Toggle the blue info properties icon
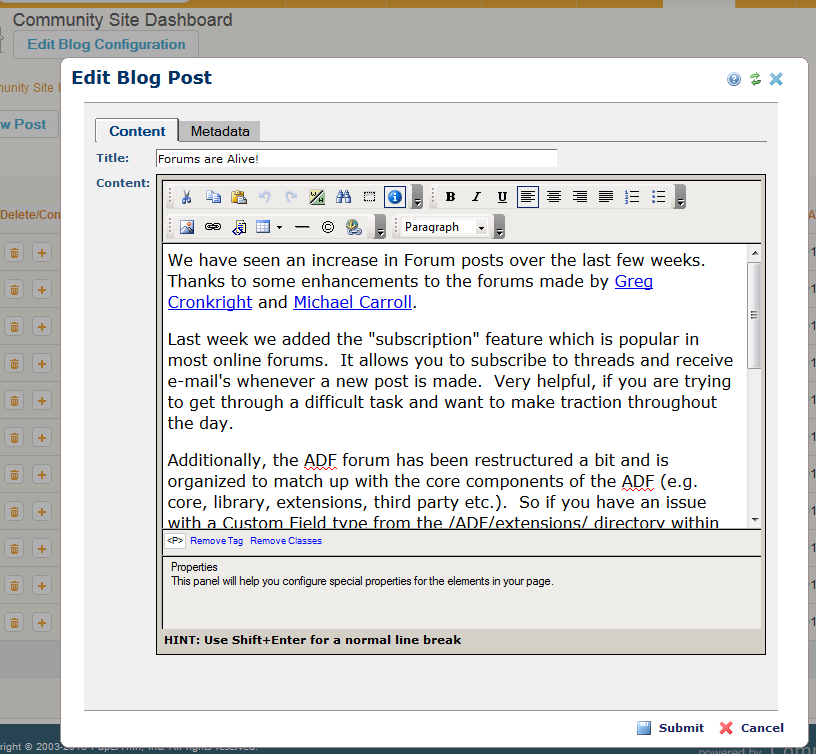816x754 pixels. click(x=395, y=197)
